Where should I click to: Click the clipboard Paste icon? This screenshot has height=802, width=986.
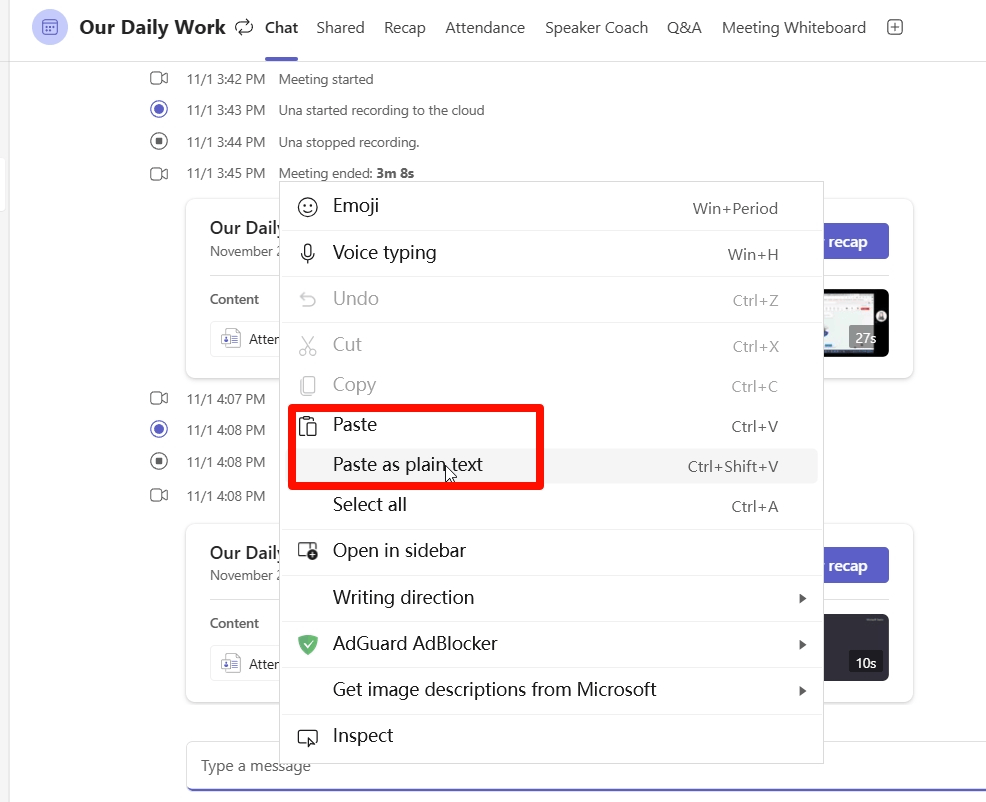307,426
